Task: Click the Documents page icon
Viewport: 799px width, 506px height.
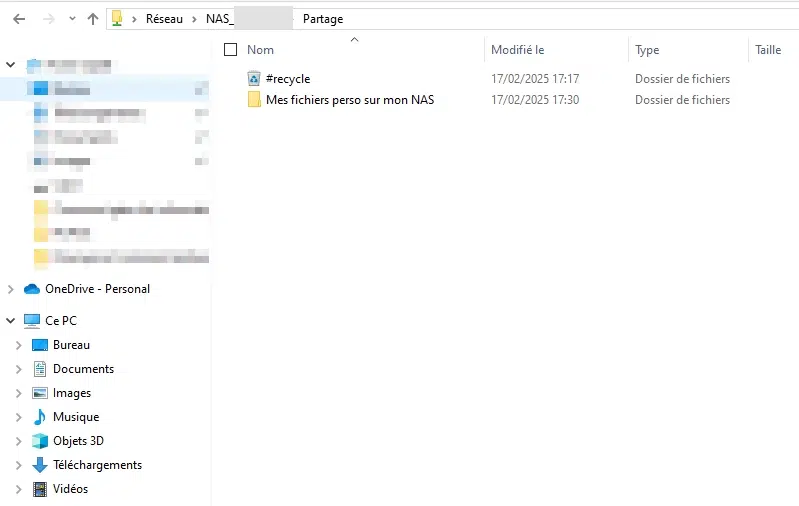Action: (x=40, y=369)
